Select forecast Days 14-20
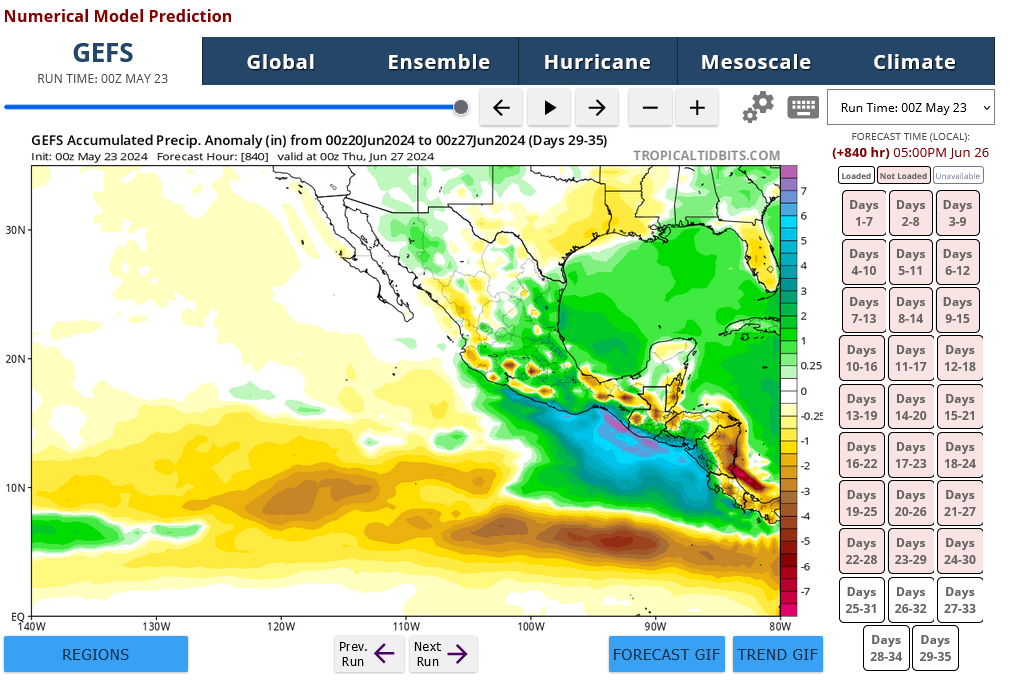This screenshot has width=1010, height=687. pyautogui.click(x=911, y=408)
